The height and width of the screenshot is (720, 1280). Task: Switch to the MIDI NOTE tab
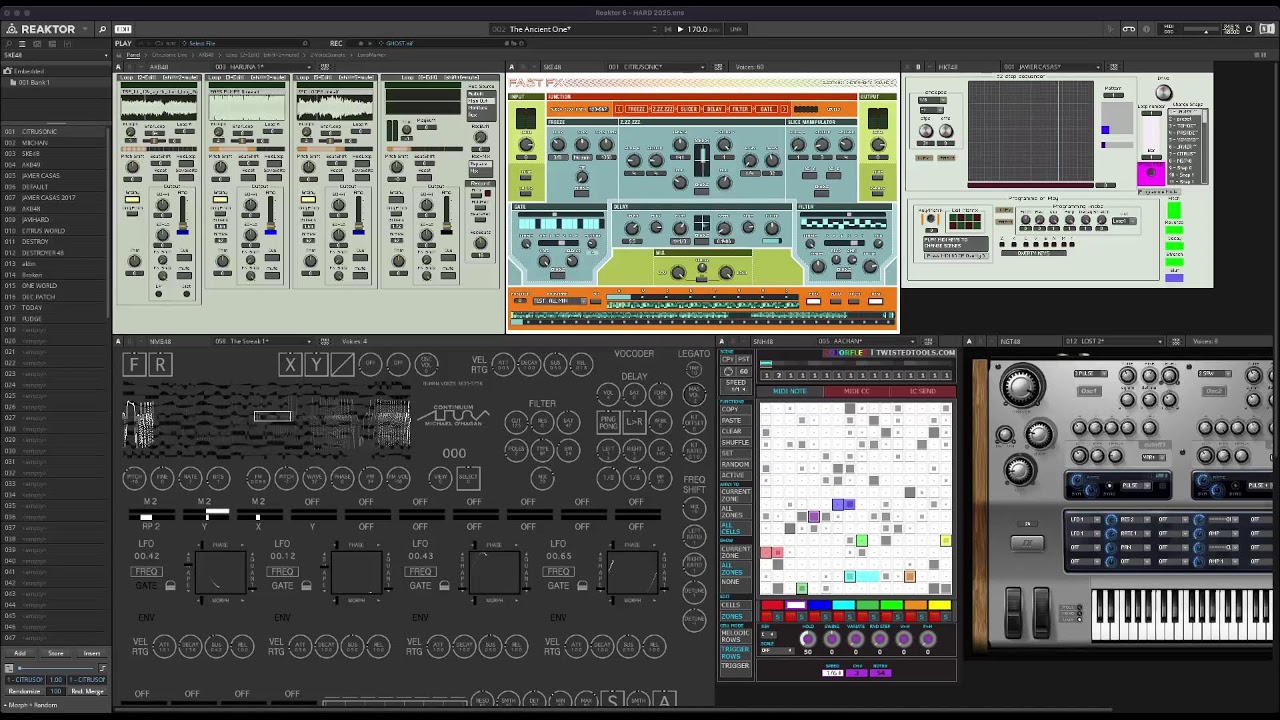click(x=790, y=391)
